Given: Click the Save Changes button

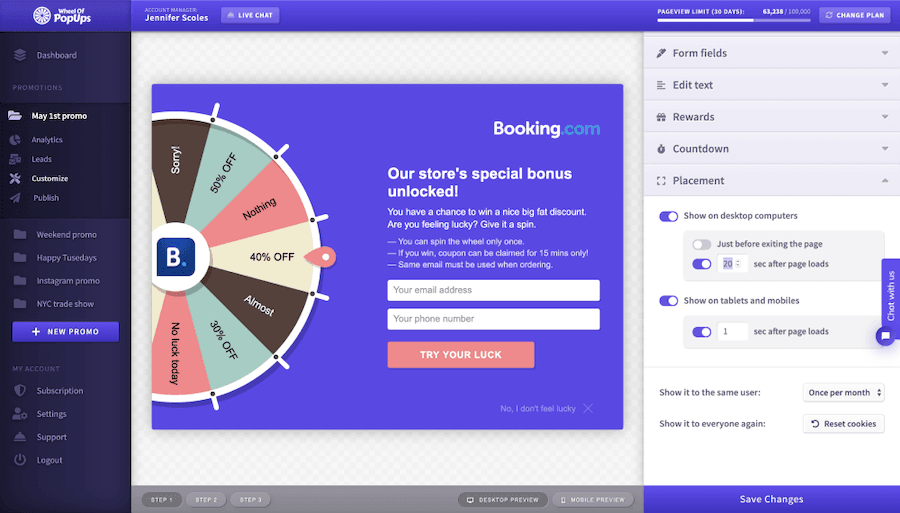Looking at the screenshot, I should [x=771, y=499].
